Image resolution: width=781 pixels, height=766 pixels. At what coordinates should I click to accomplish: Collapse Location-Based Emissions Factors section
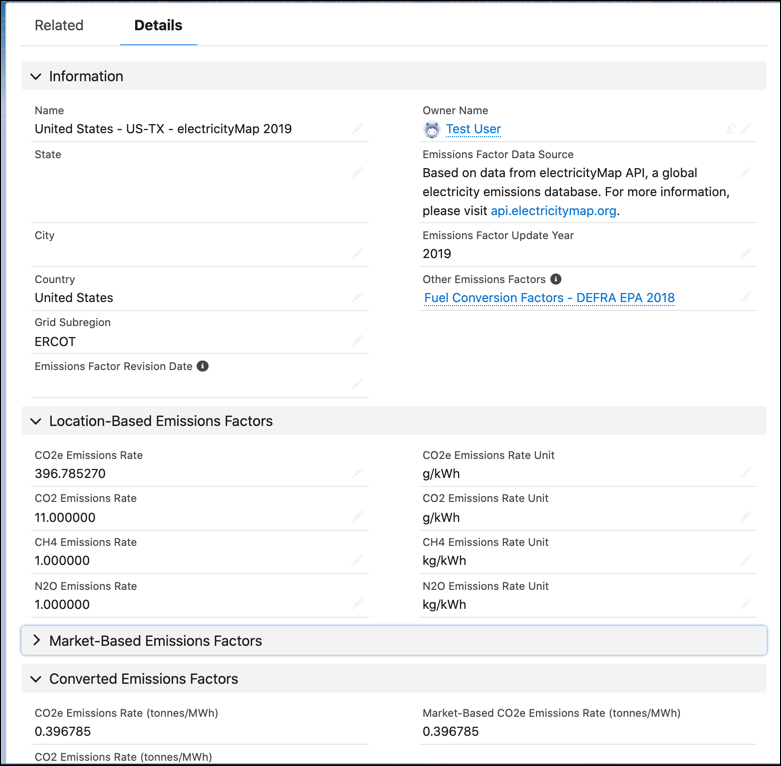point(36,421)
